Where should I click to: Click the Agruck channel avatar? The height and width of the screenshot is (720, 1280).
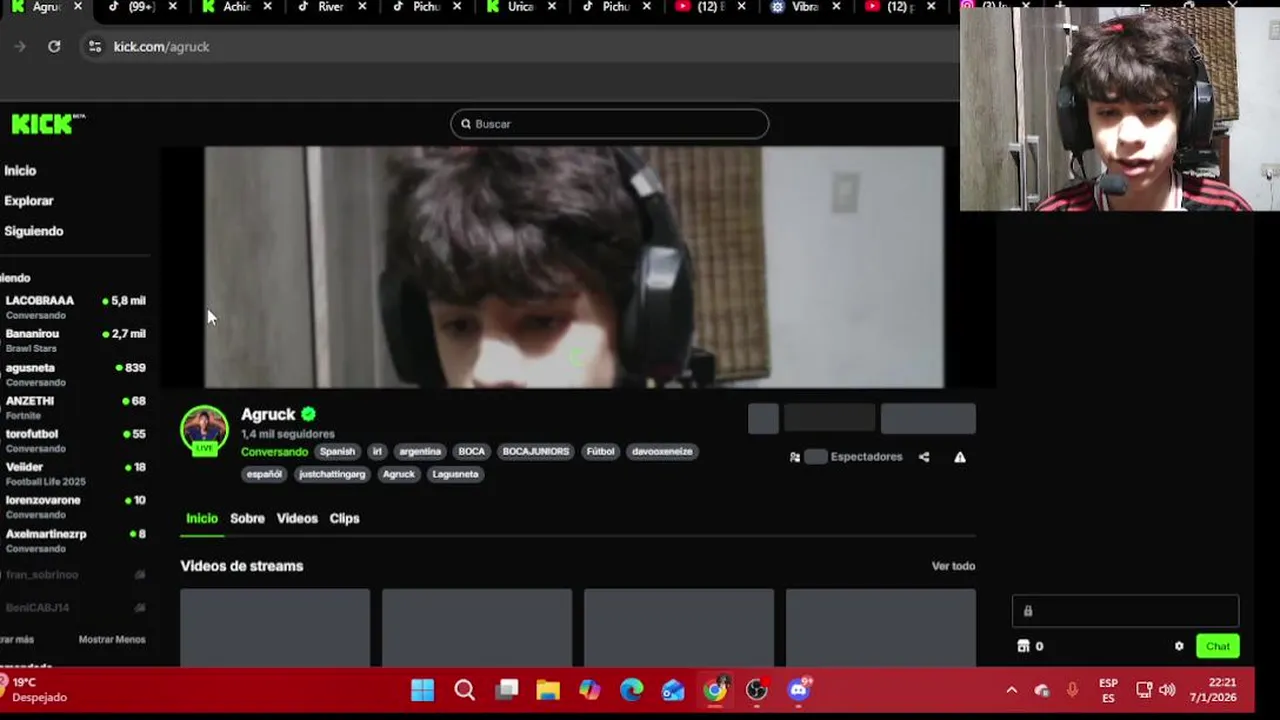pyautogui.click(x=204, y=430)
